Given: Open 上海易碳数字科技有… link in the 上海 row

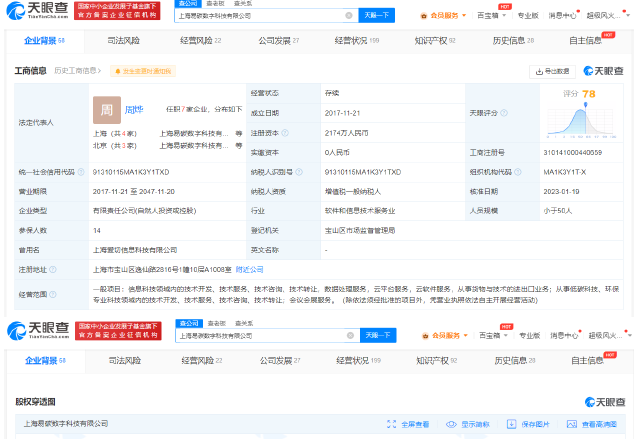Looking at the screenshot, I should (194, 133).
